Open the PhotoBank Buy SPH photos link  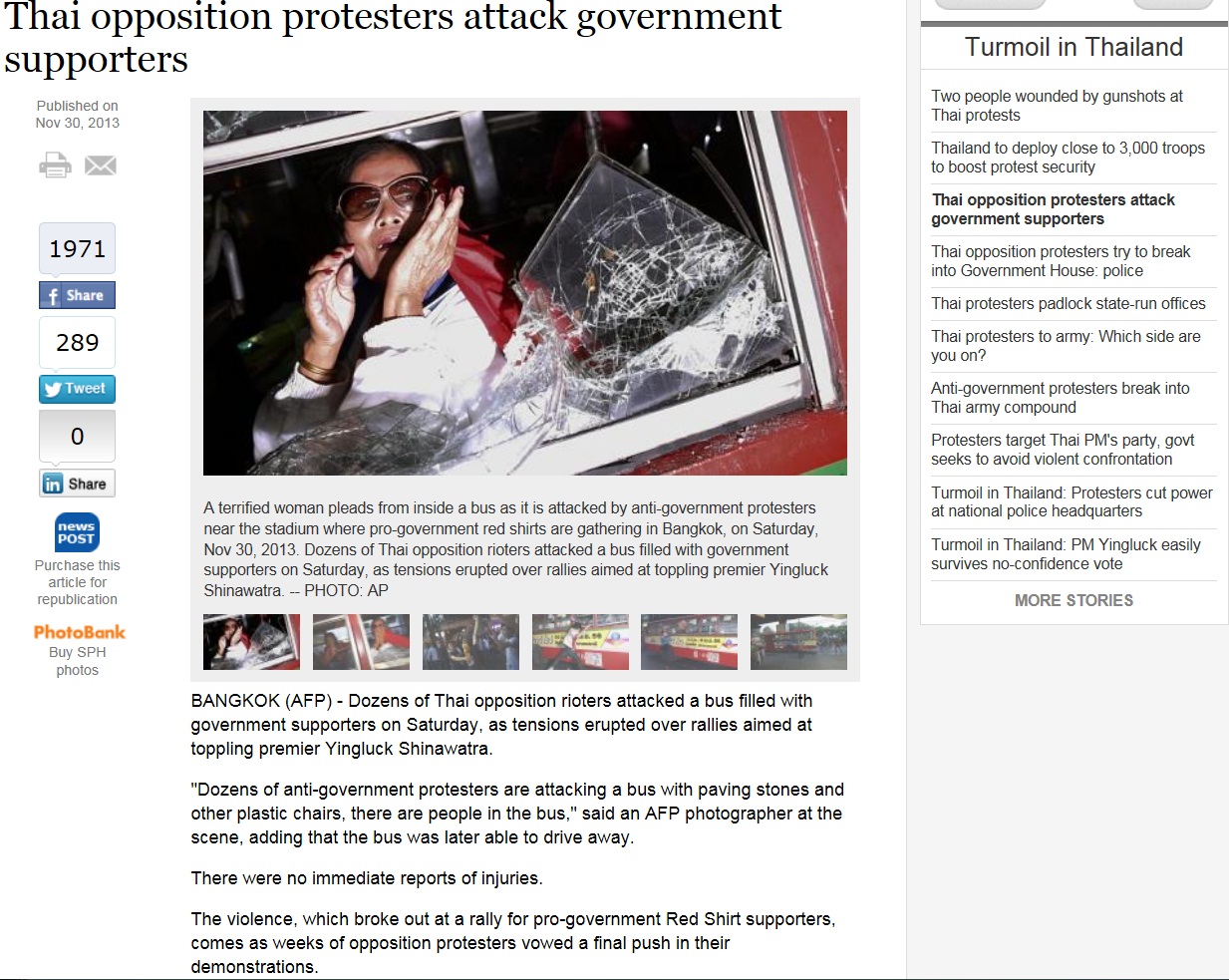tap(79, 650)
